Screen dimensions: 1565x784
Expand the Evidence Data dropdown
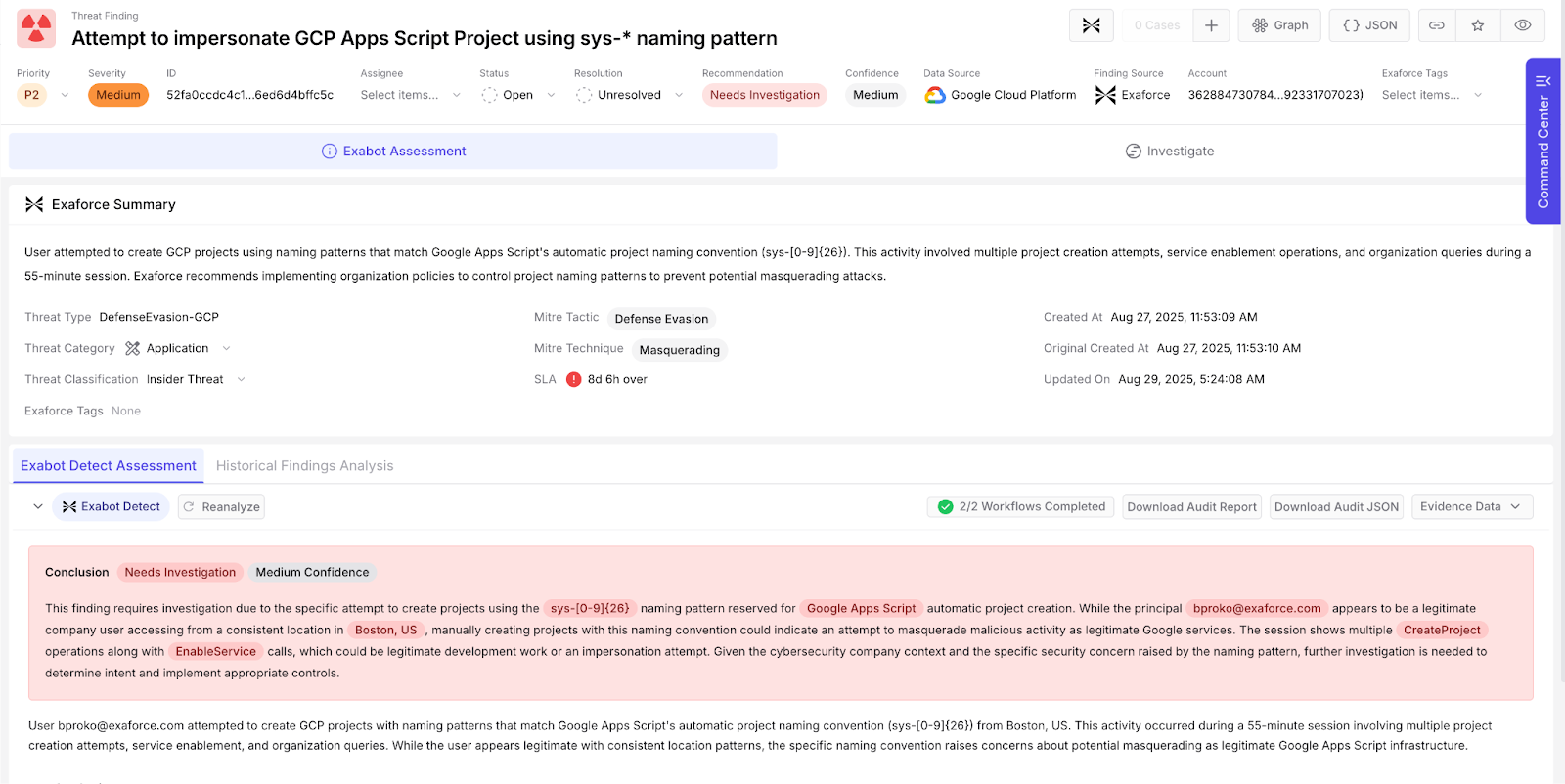point(1472,506)
